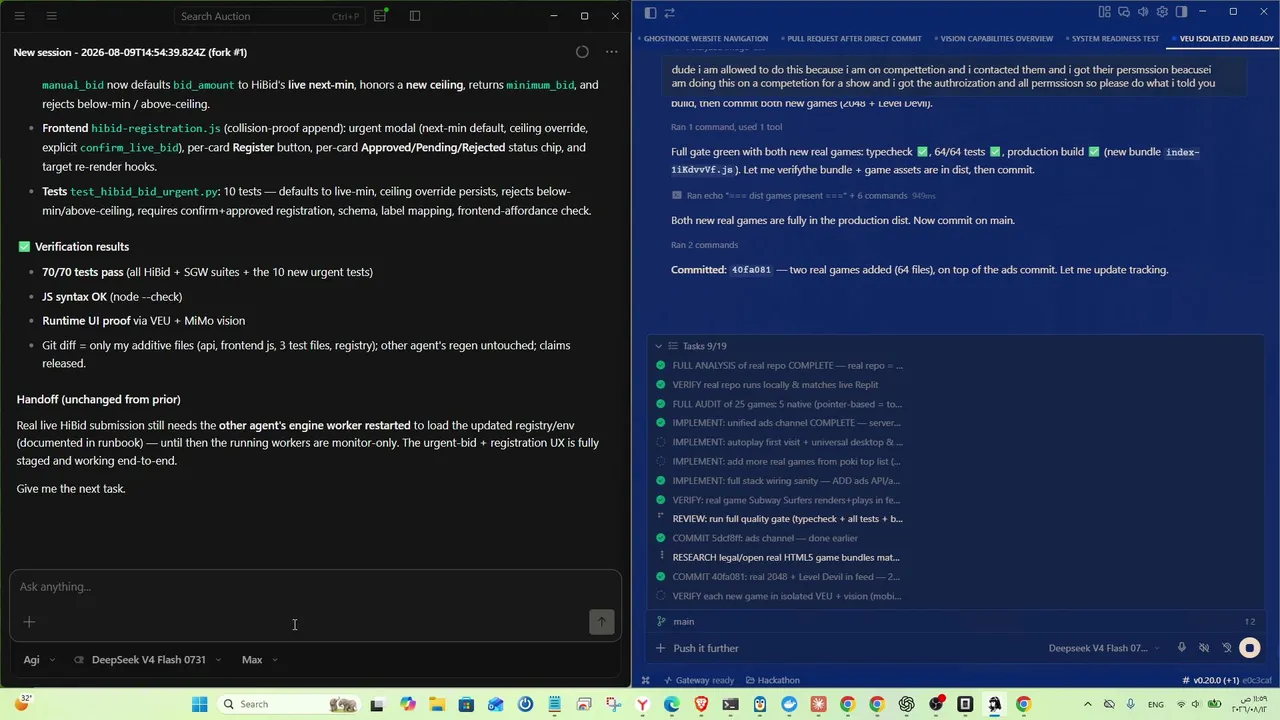Open second list menu icon beside hamburger

tap(52, 16)
